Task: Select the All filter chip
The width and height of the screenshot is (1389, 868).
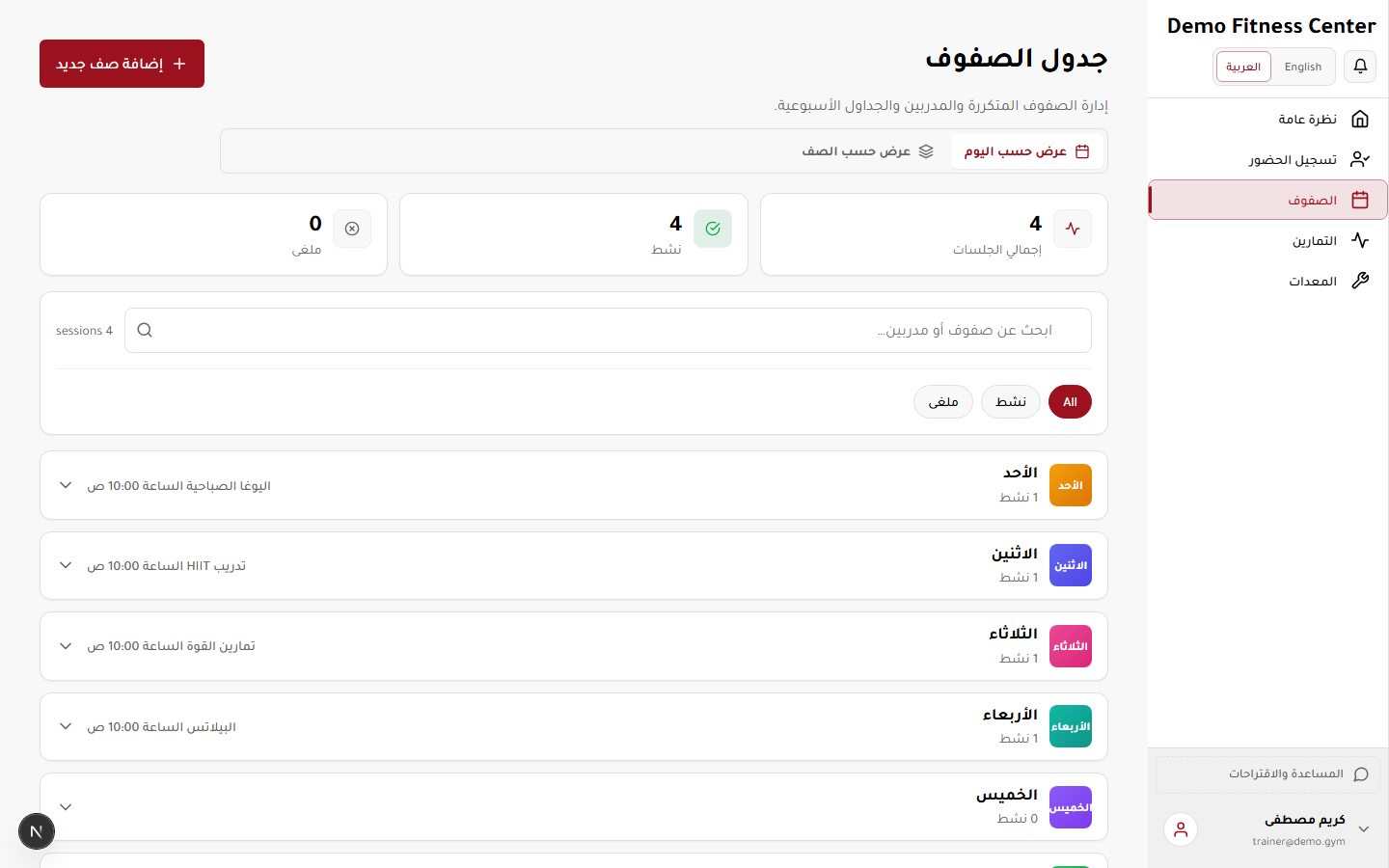Action: click(x=1070, y=402)
